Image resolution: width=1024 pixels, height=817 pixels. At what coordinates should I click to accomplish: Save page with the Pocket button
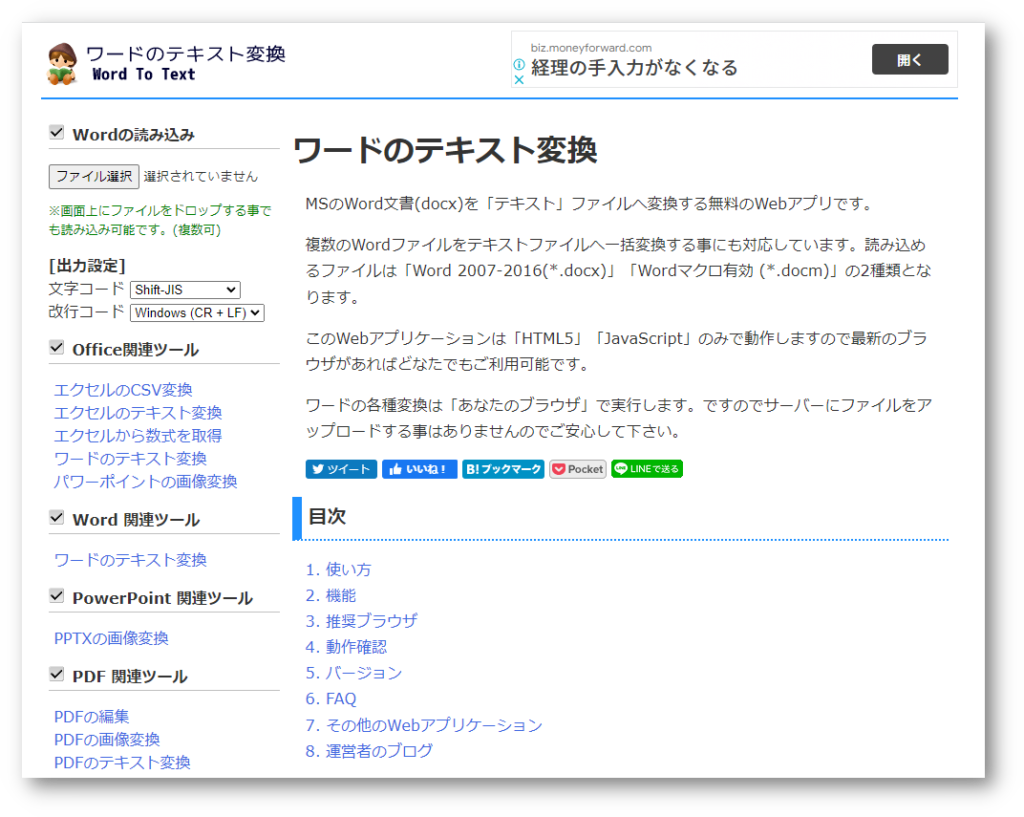[578, 469]
